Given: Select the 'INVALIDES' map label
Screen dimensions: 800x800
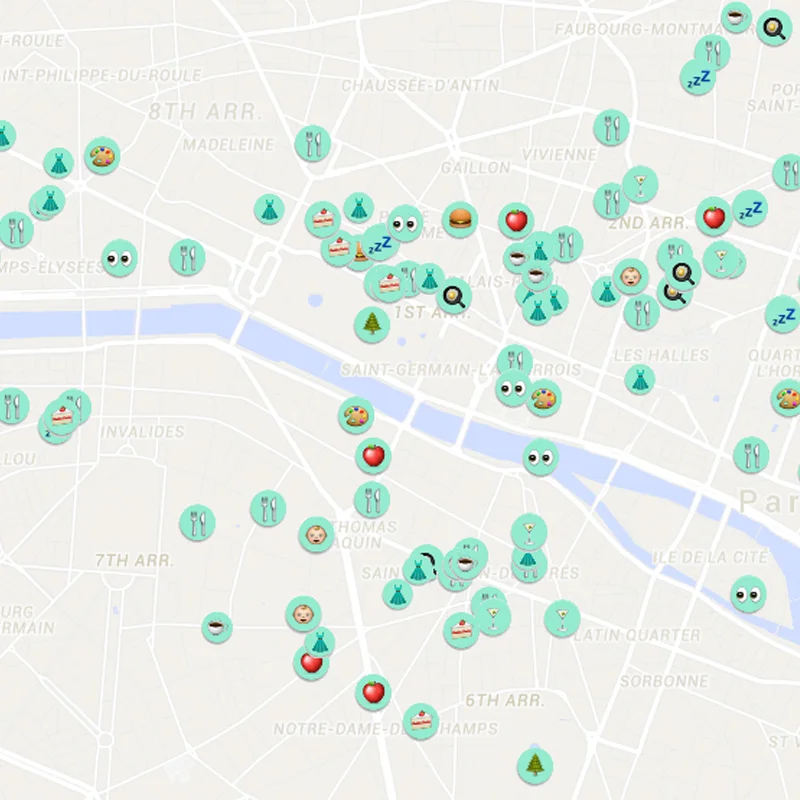Looking at the screenshot, I should click(142, 432).
